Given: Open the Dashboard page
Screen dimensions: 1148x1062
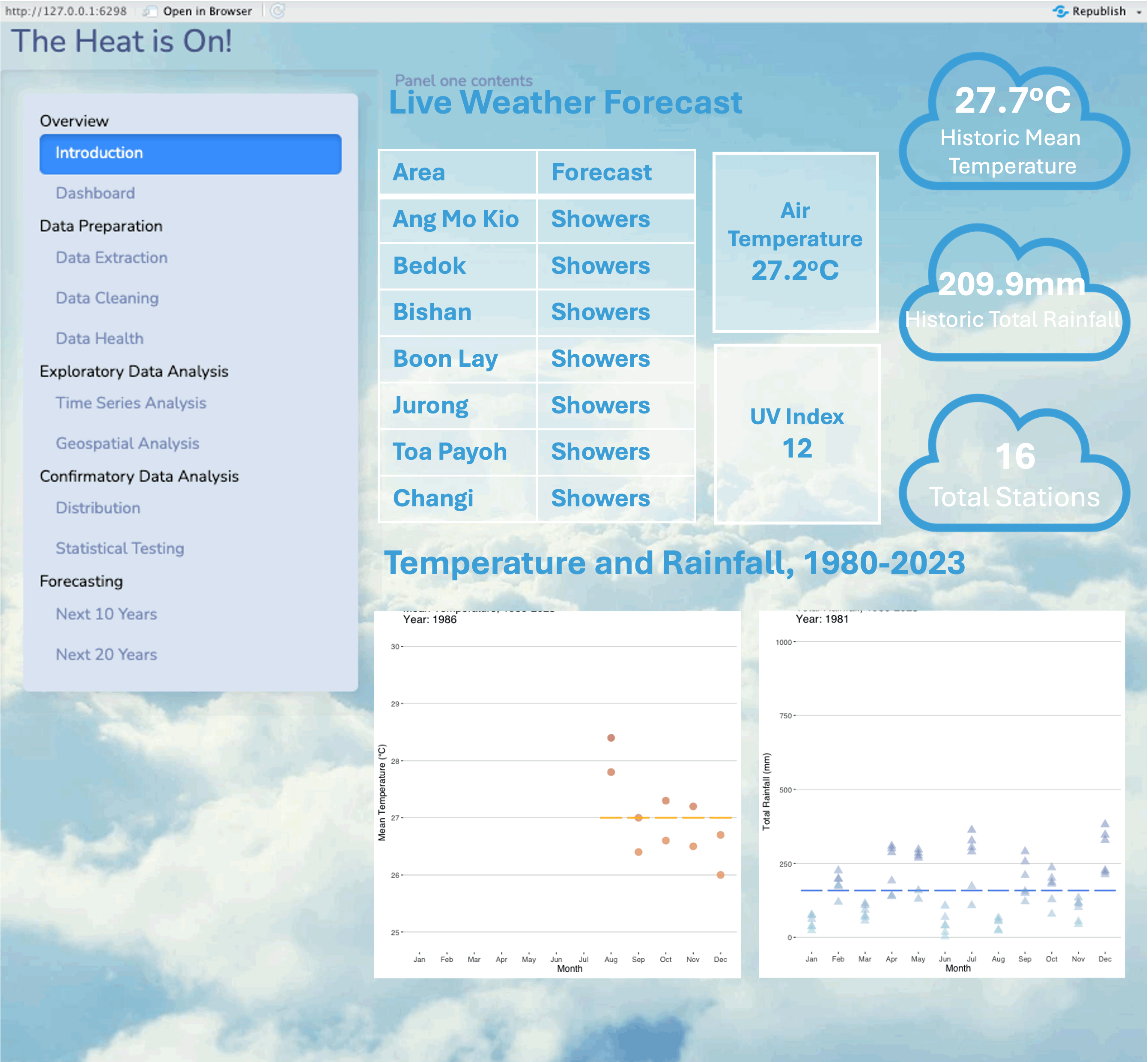Looking at the screenshot, I should (95, 193).
